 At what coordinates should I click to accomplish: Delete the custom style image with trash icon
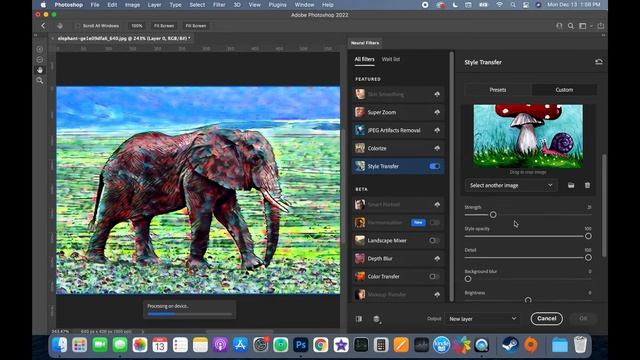click(587, 185)
